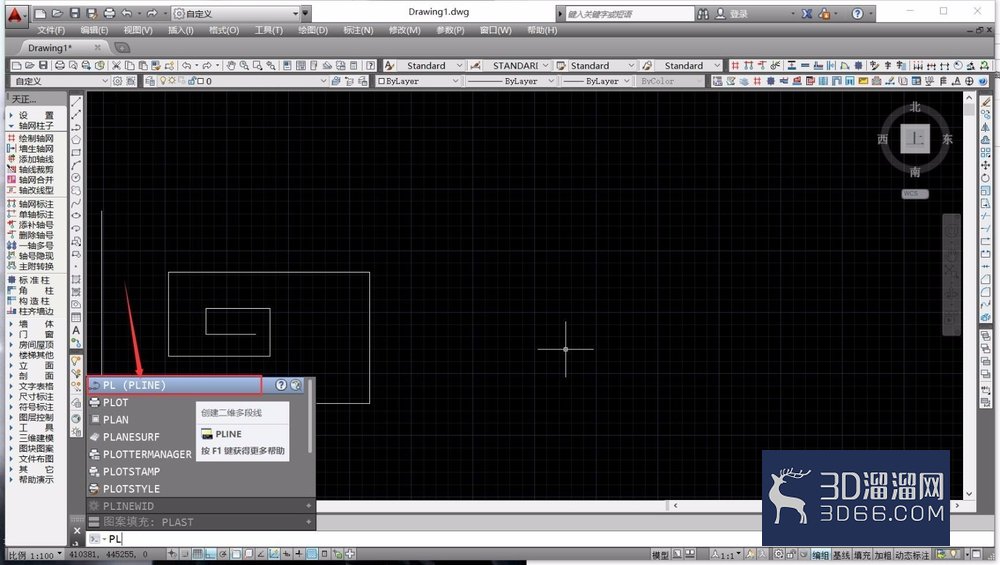Click the workspace settings gear next to 自定义
The width and height of the screenshot is (1000, 565).
point(117,81)
